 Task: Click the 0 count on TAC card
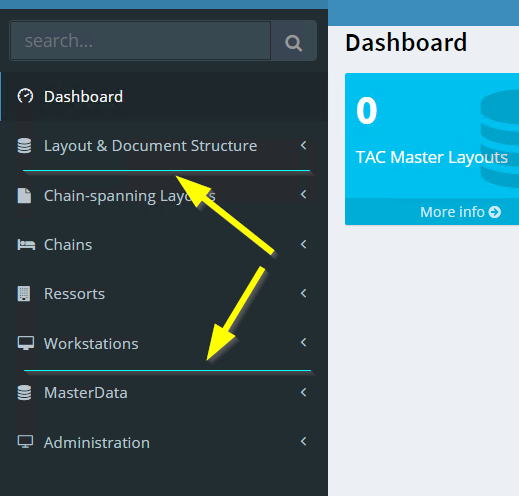coord(367,110)
